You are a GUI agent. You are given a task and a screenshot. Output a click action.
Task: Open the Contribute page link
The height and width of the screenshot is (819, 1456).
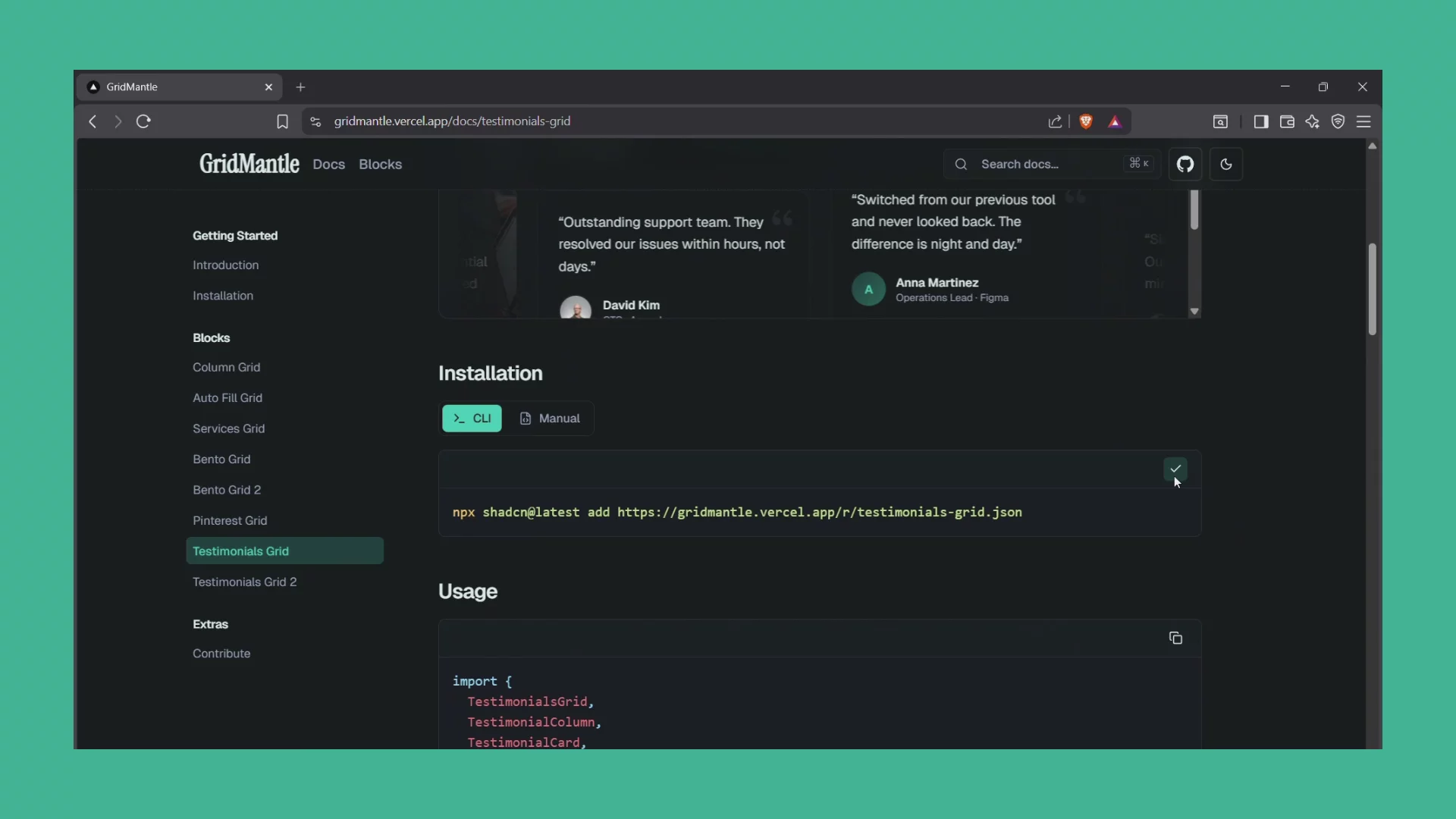tap(221, 654)
